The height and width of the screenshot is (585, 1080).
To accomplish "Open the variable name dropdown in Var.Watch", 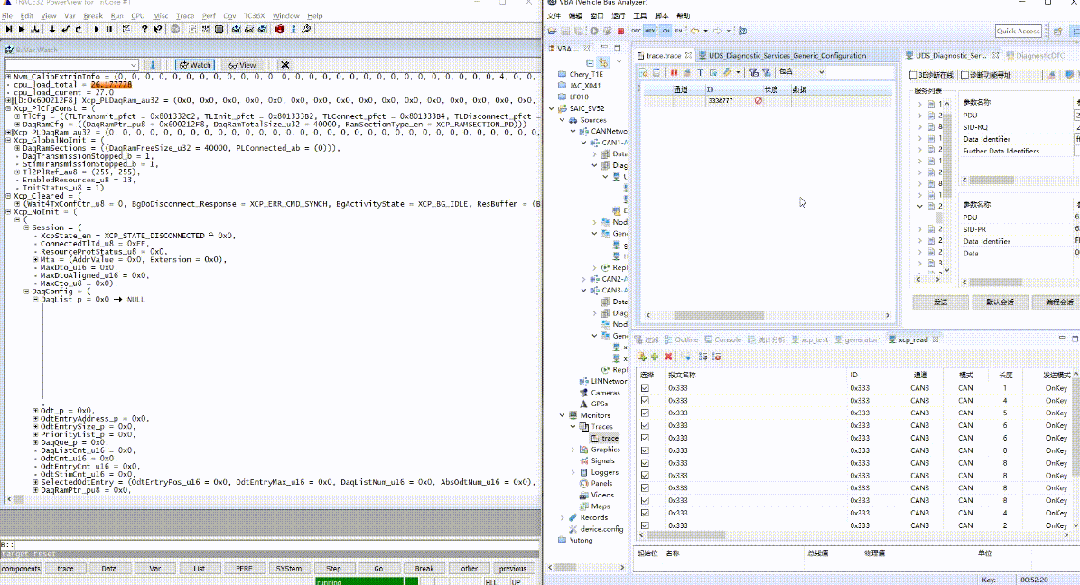I will 134,65.
